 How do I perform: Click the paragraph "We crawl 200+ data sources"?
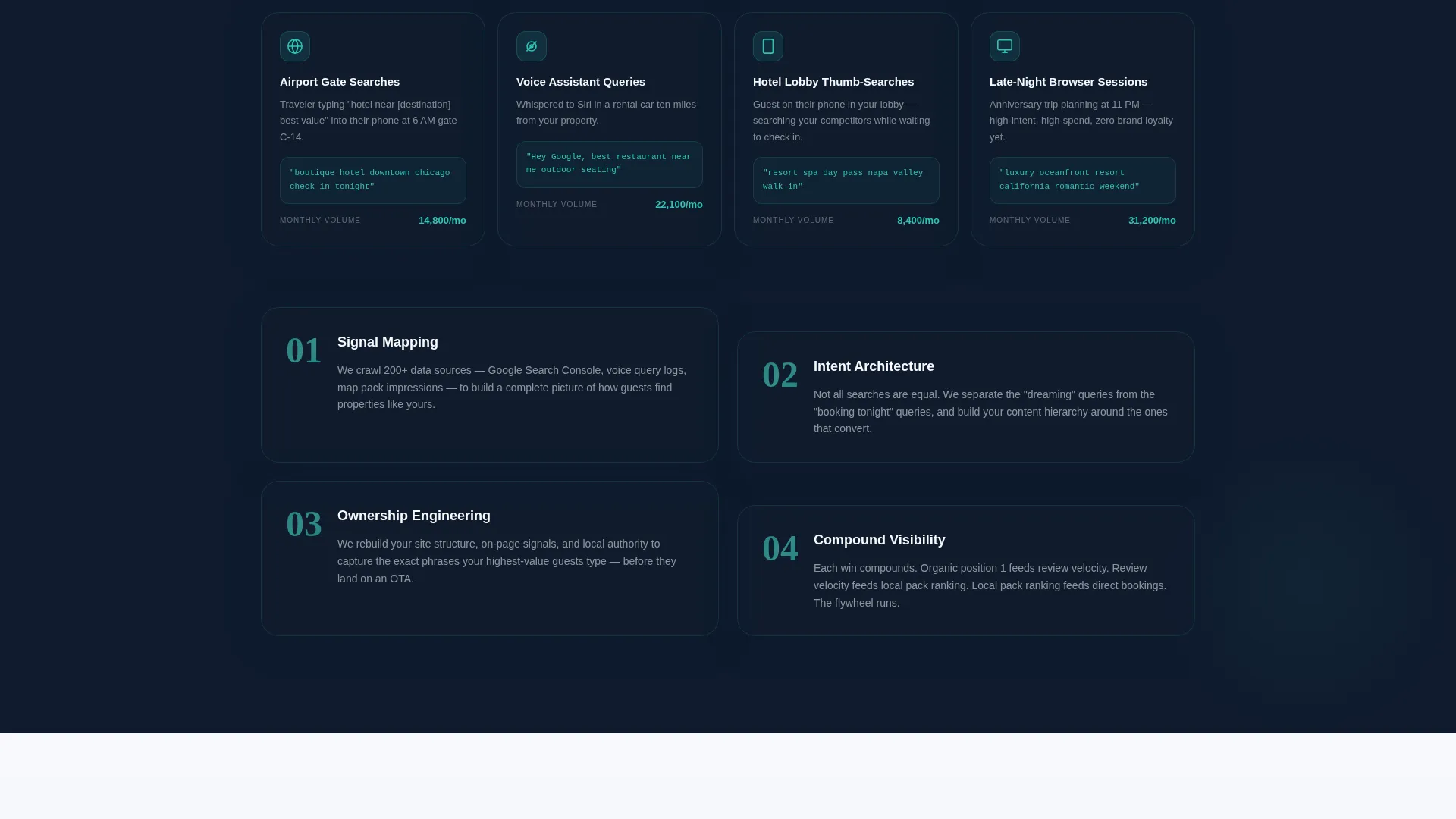[x=512, y=388]
